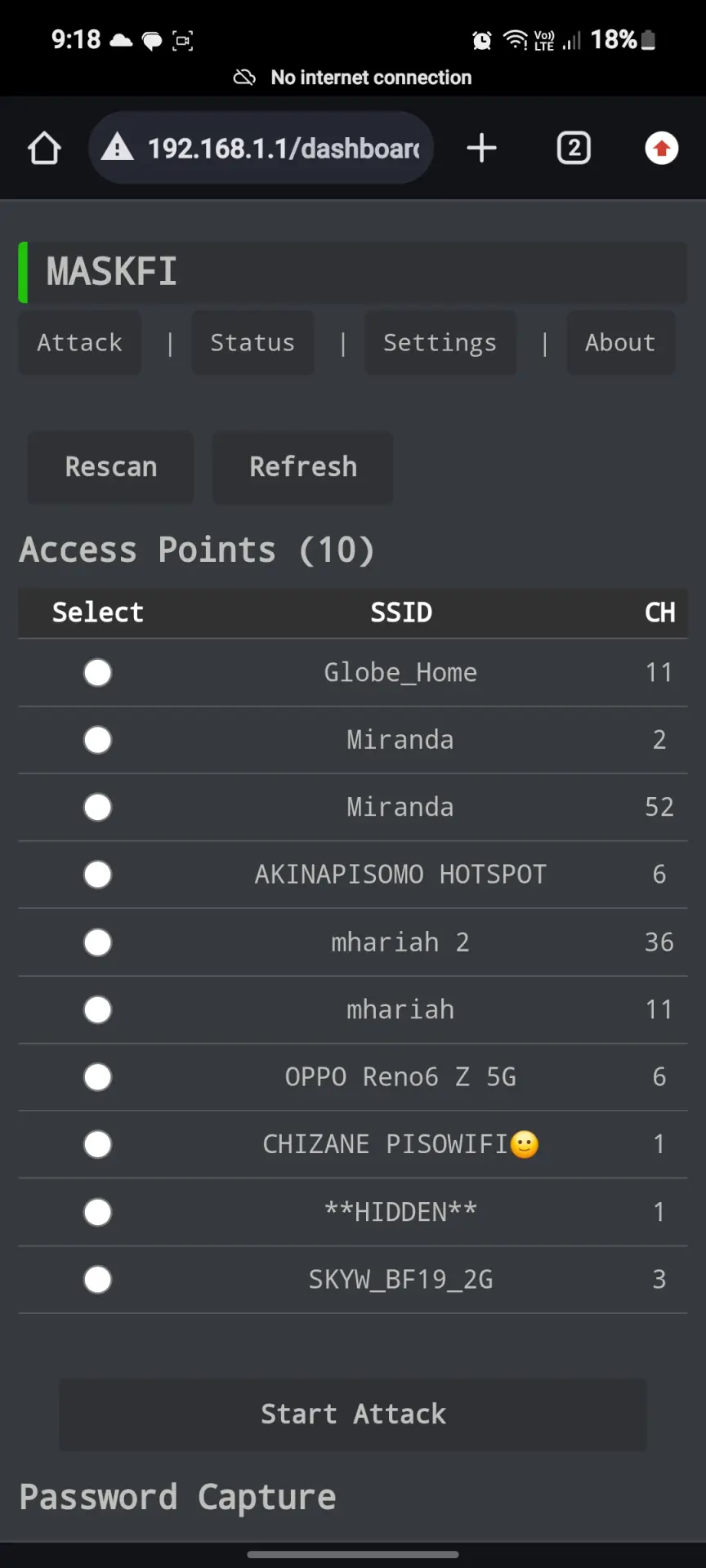The image size is (706, 1568).
Task: Tap the battery status icon
Action: pos(649,40)
